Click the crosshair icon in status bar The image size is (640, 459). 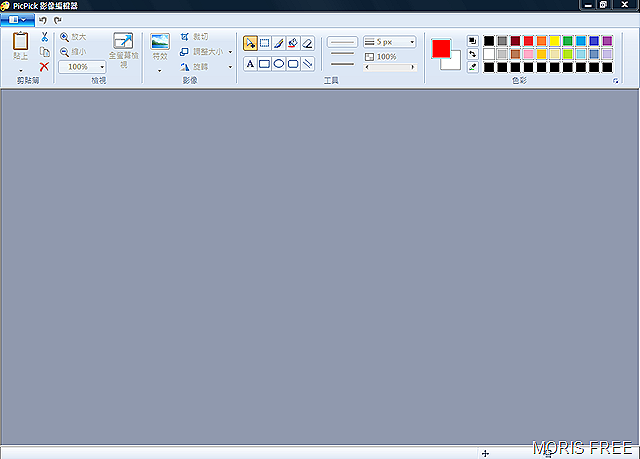(485, 453)
